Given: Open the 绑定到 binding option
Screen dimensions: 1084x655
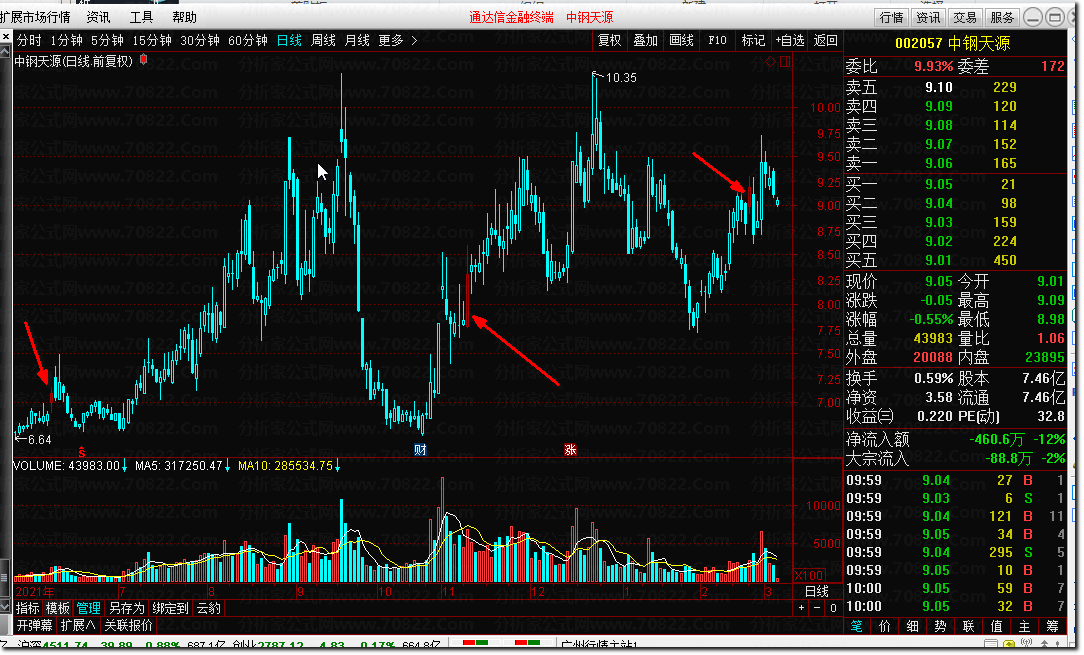Looking at the screenshot, I should [170, 608].
